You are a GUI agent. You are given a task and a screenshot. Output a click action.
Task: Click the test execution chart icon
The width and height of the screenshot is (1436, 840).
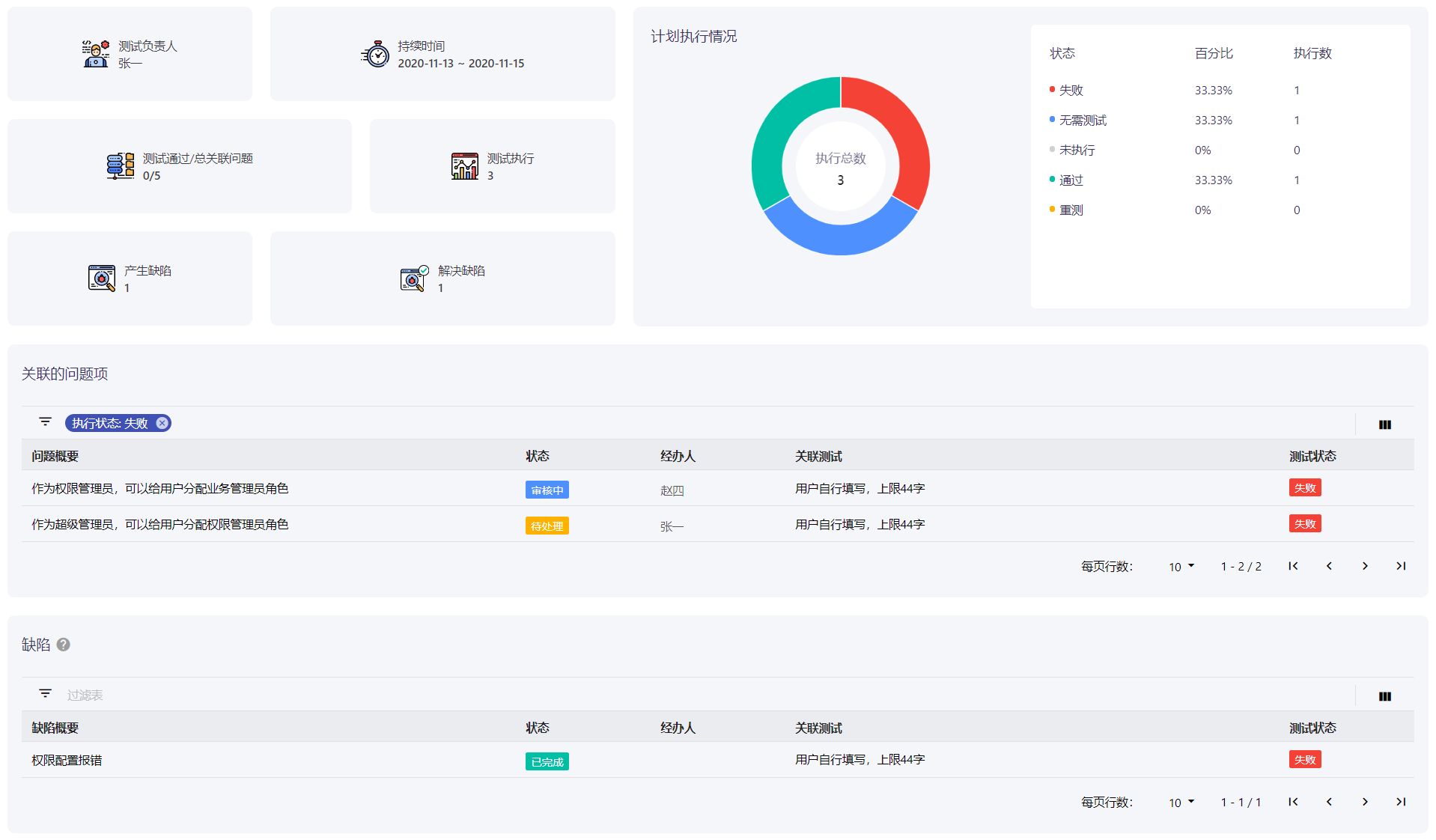pyautogui.click(x=465, y=166)
